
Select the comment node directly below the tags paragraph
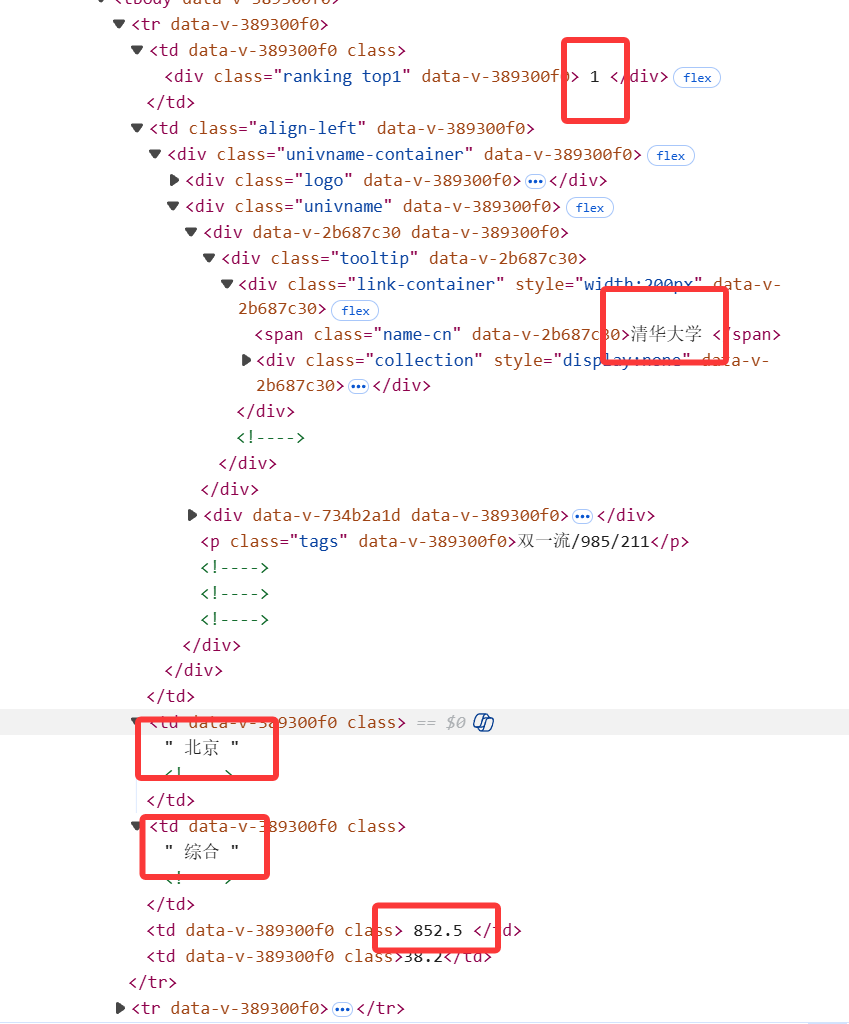pos(234,568)
